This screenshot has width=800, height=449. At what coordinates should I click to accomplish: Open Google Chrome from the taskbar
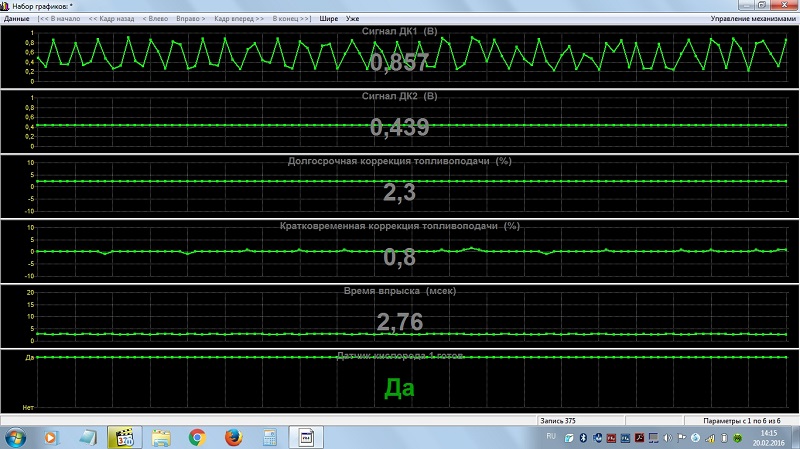(x=197, y=437)
